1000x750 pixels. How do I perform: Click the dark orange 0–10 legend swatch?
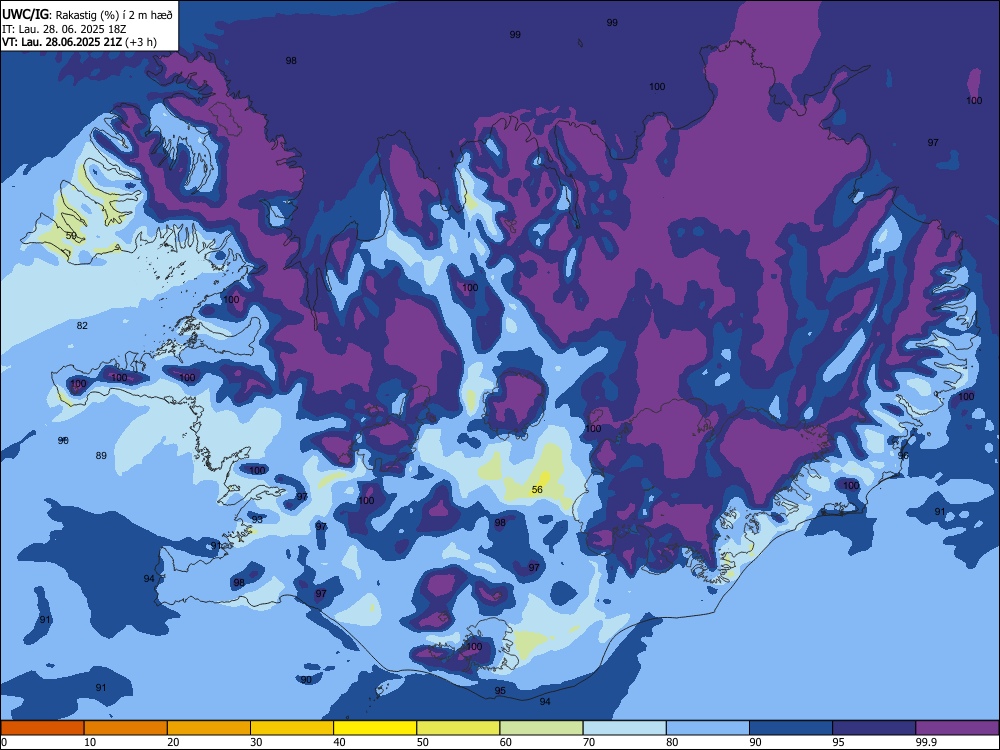pos(42,728)
